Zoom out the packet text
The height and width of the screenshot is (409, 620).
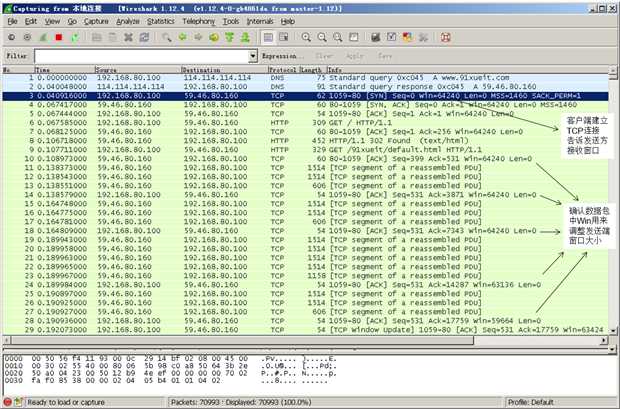click(x=322, y=38)
